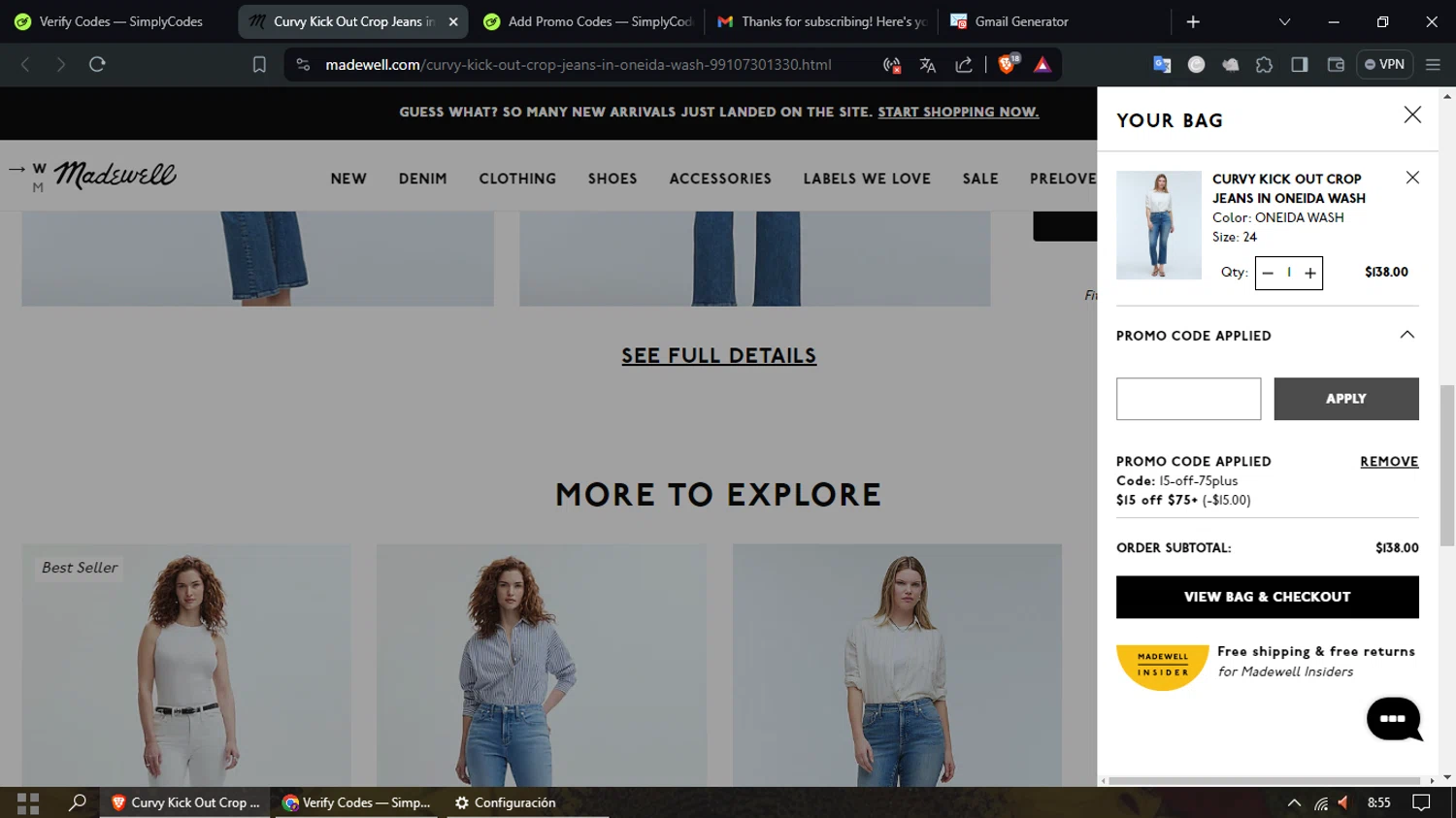Apply the promo code
The height and width of the screenshot is (818, 1456).
pyautogui.click(x=1345, y=399)
